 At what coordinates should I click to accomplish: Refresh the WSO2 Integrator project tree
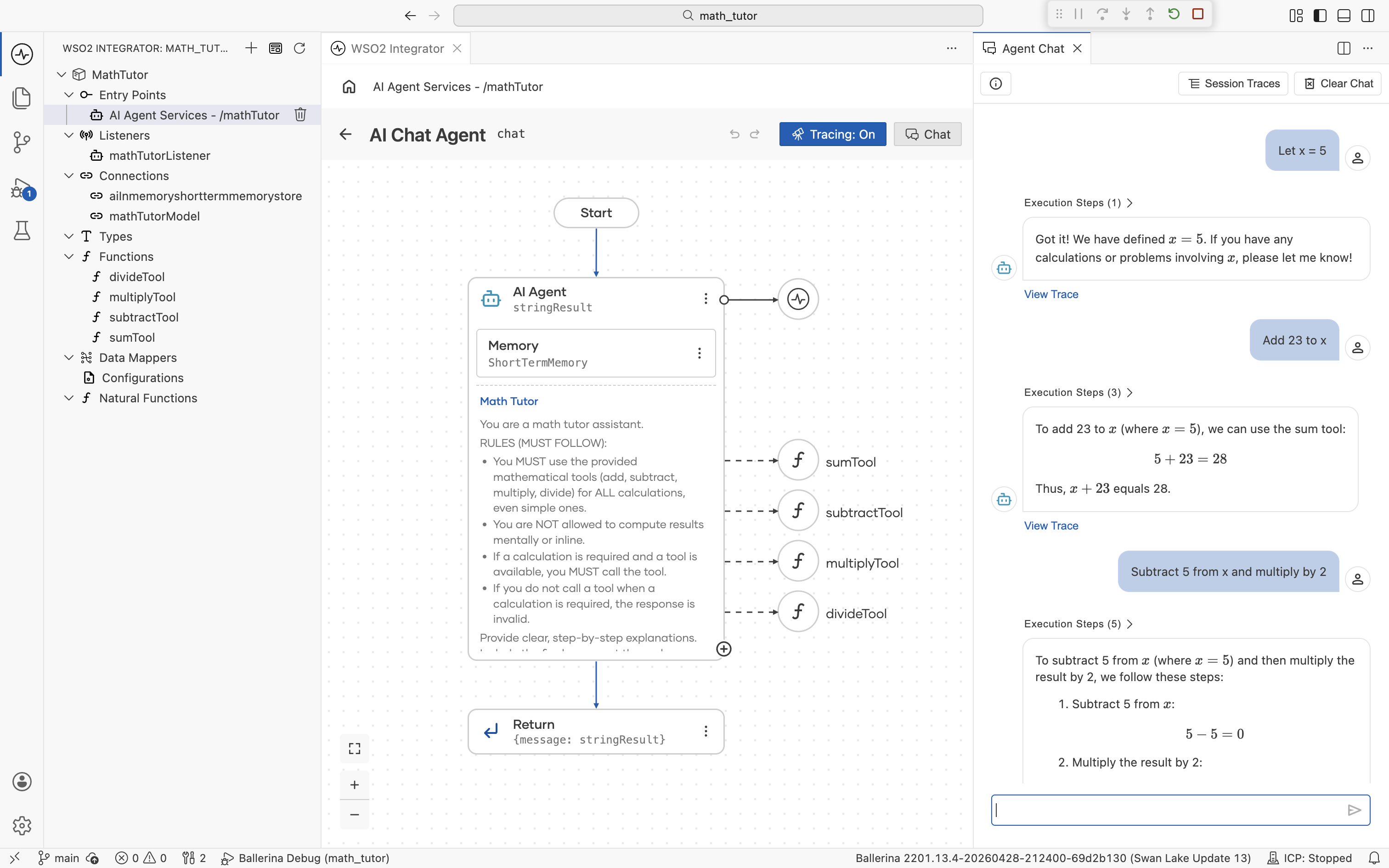point(299,48)
